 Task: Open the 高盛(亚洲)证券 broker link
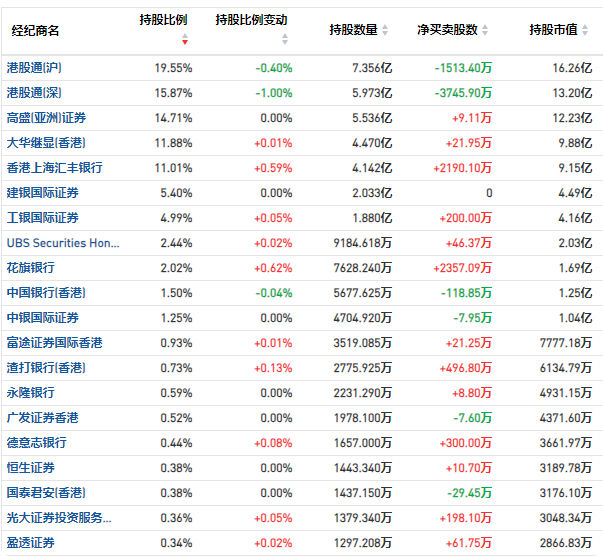pyautogui.click(x=46, y=118)
